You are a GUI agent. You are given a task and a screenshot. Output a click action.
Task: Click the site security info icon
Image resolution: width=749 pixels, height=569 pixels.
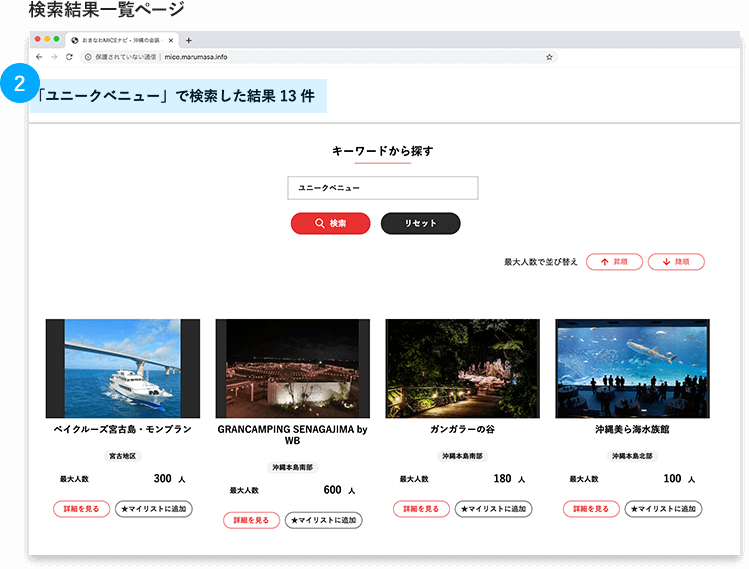(x=88, y=57)
